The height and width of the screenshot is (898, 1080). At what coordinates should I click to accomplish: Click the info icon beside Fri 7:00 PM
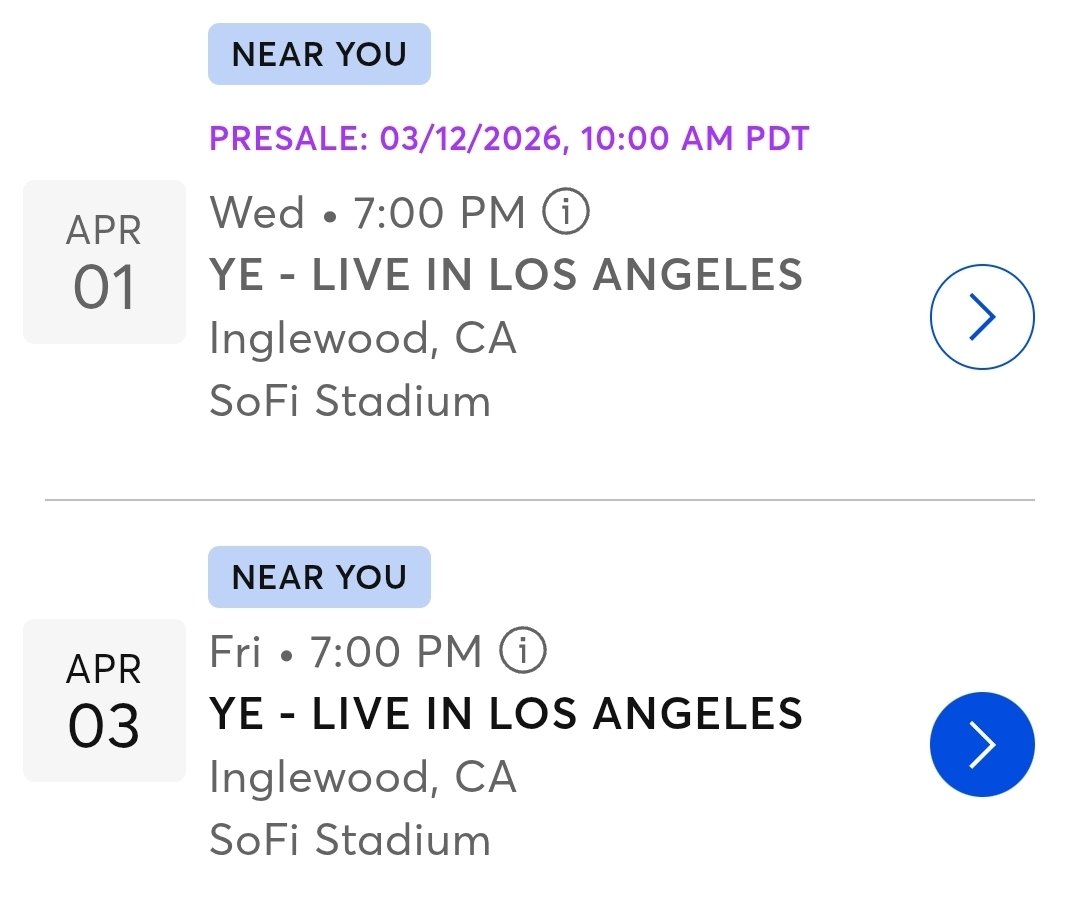523,652
